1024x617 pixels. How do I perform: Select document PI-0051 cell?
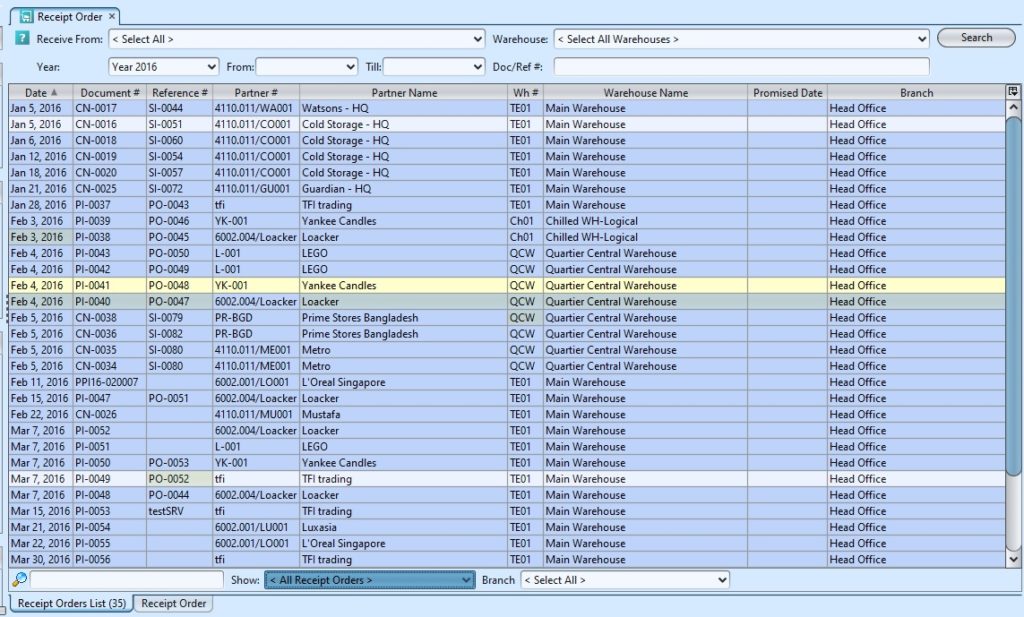coord(110,447)
